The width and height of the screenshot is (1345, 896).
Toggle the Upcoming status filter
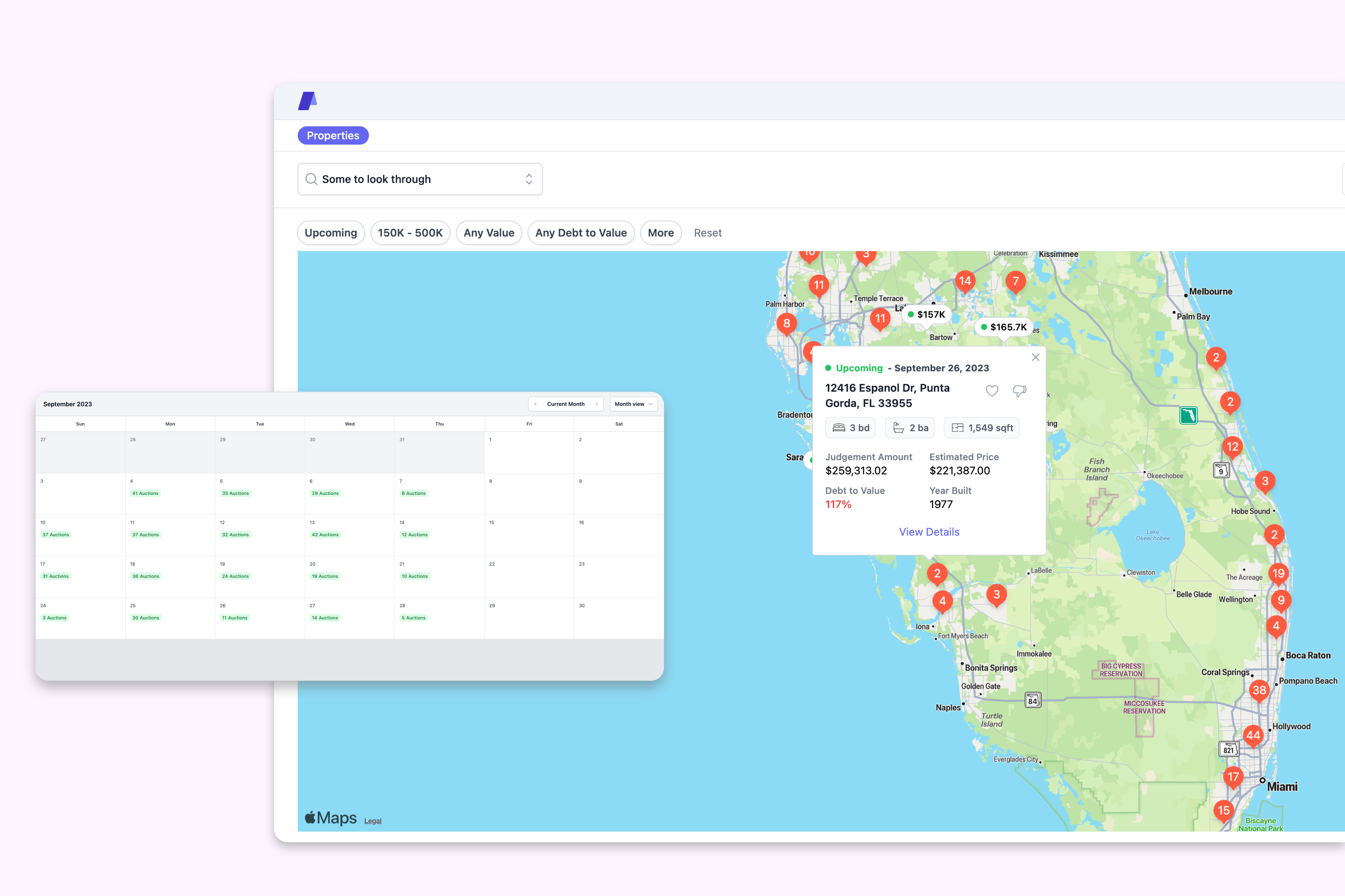(330, 233)
